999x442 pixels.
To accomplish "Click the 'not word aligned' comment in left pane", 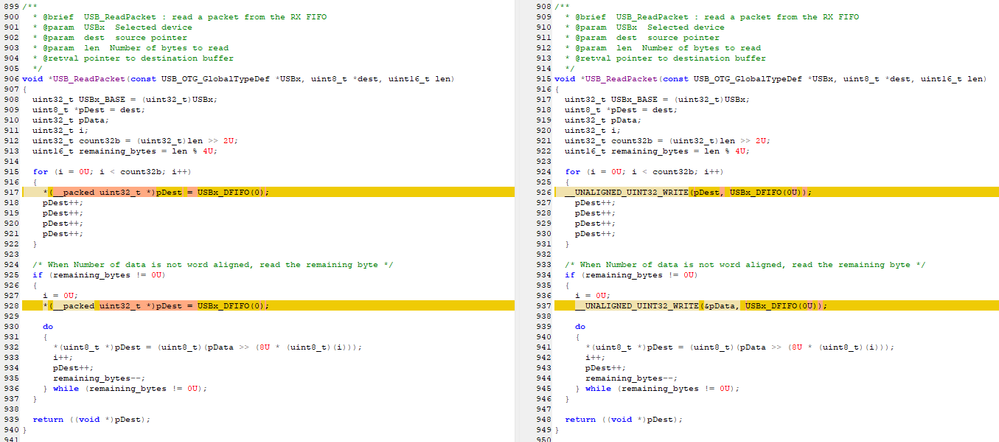I will [212, 264].
